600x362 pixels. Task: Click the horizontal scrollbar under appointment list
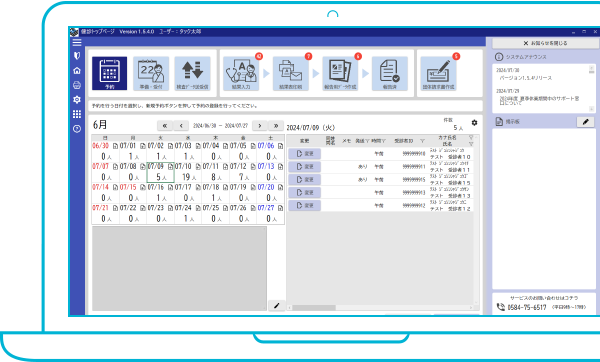(314, 308)
